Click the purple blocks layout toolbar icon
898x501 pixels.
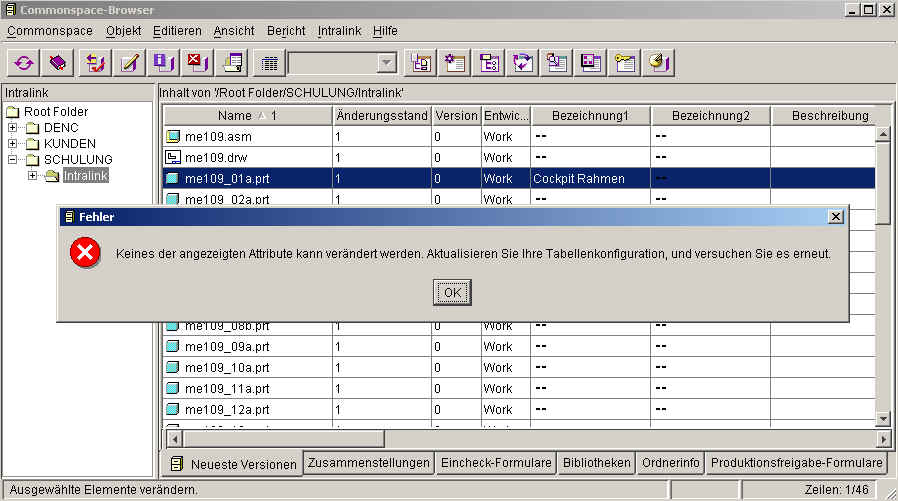(x=590, y=63)
